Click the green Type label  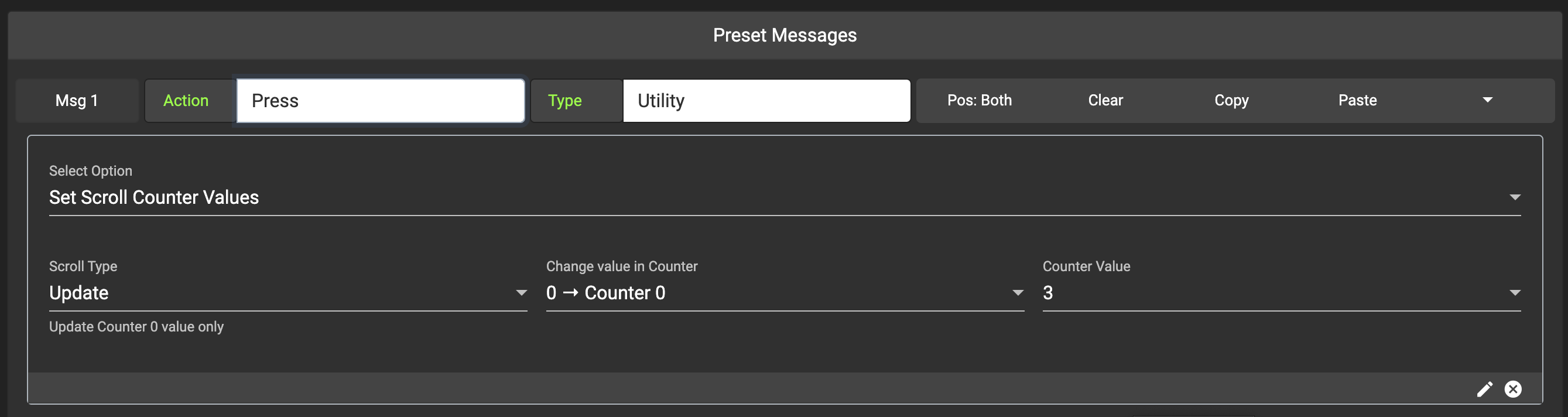(x=564, y=101)
